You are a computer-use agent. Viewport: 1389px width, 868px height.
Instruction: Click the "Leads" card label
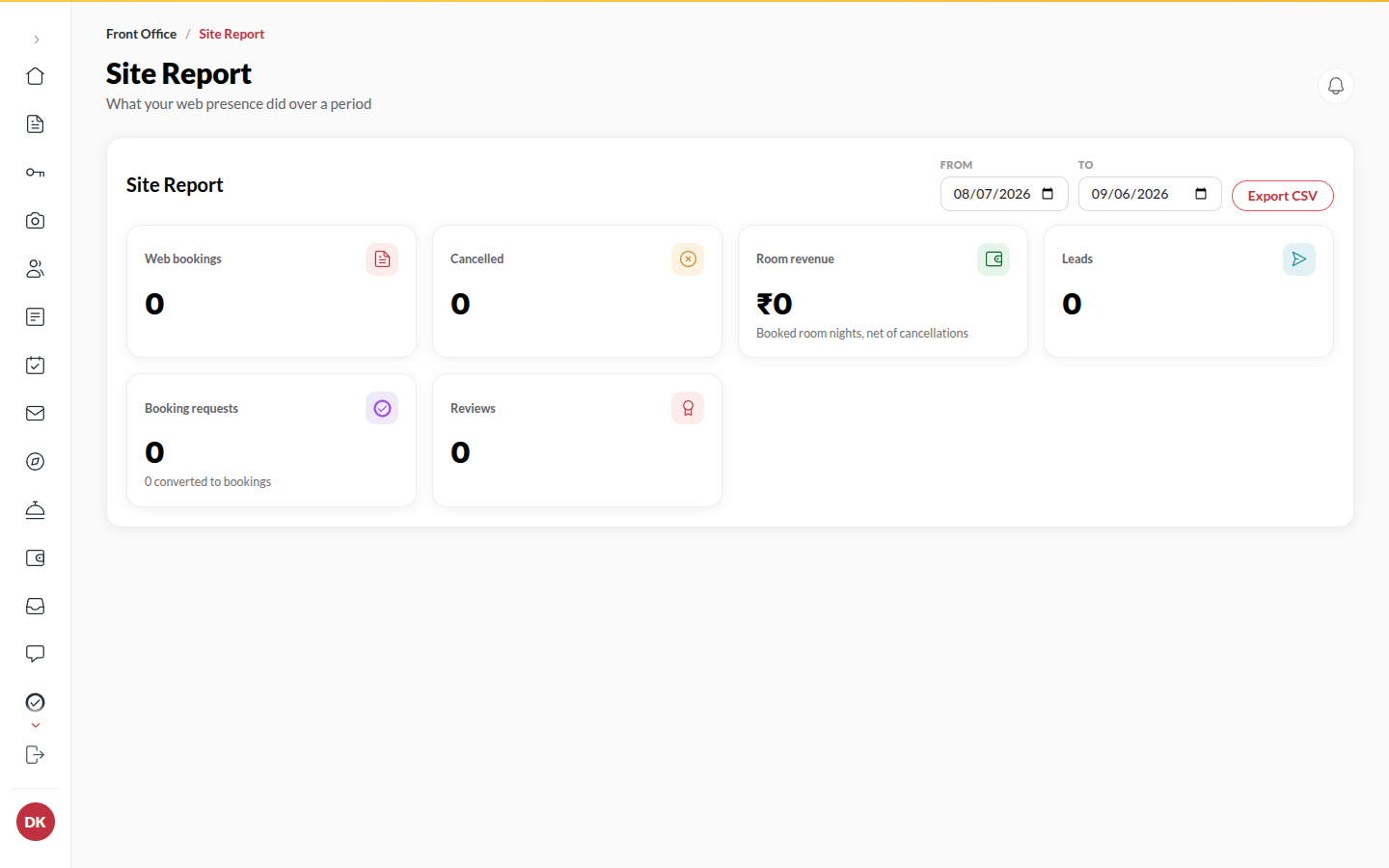[x=1077, y=258]
